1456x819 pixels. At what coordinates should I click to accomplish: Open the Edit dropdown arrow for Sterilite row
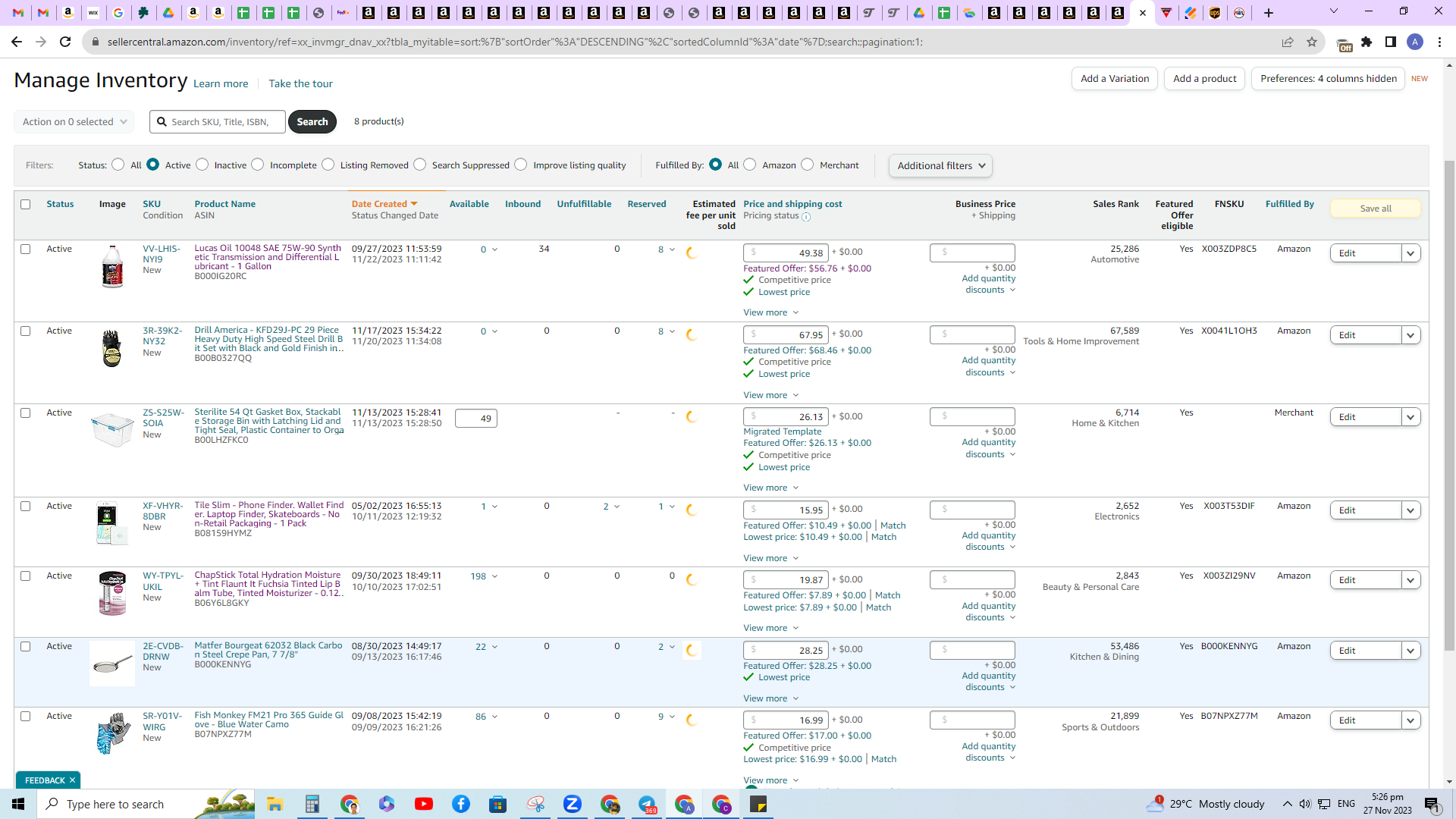coord(1411,417)
